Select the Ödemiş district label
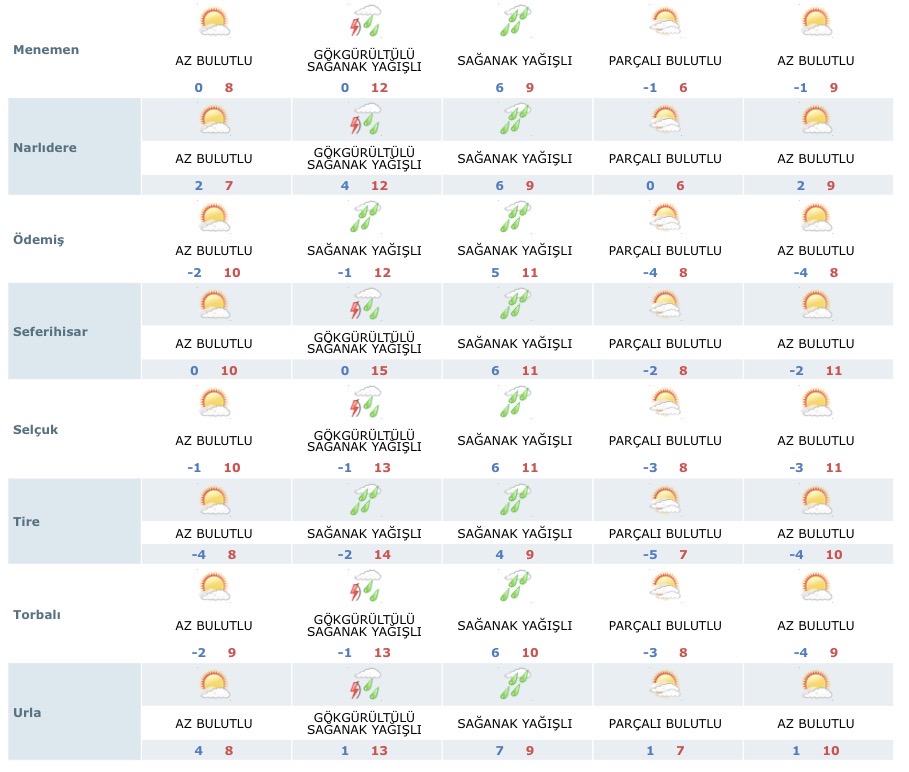 click(x=40, y=240)
